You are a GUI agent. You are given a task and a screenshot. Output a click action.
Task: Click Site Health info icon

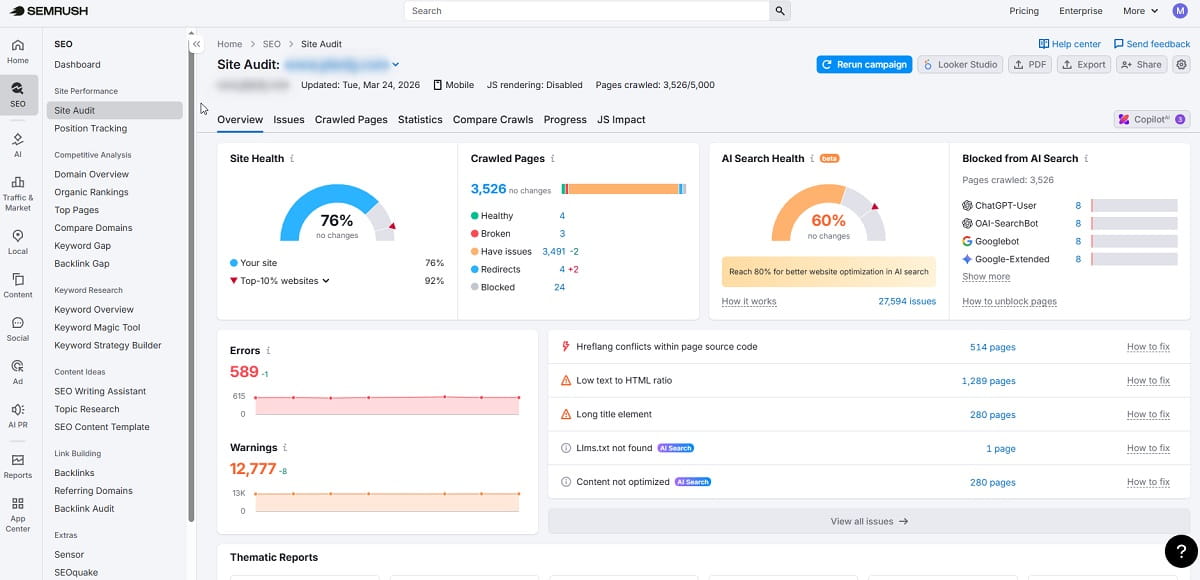pyautogui.click(x=292, y=159)
